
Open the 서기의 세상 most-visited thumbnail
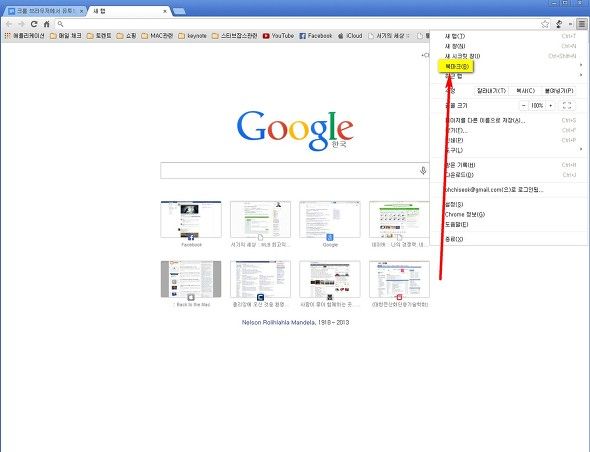pos(260,219)
